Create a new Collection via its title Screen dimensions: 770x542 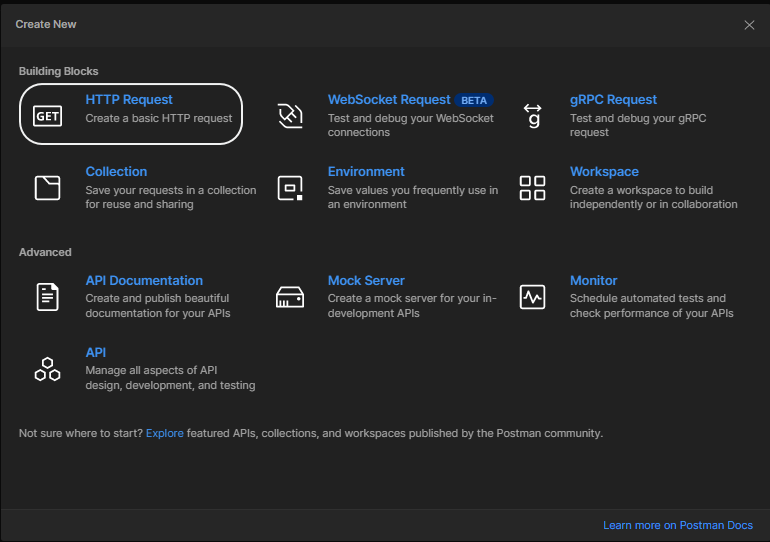coord(116,171)
